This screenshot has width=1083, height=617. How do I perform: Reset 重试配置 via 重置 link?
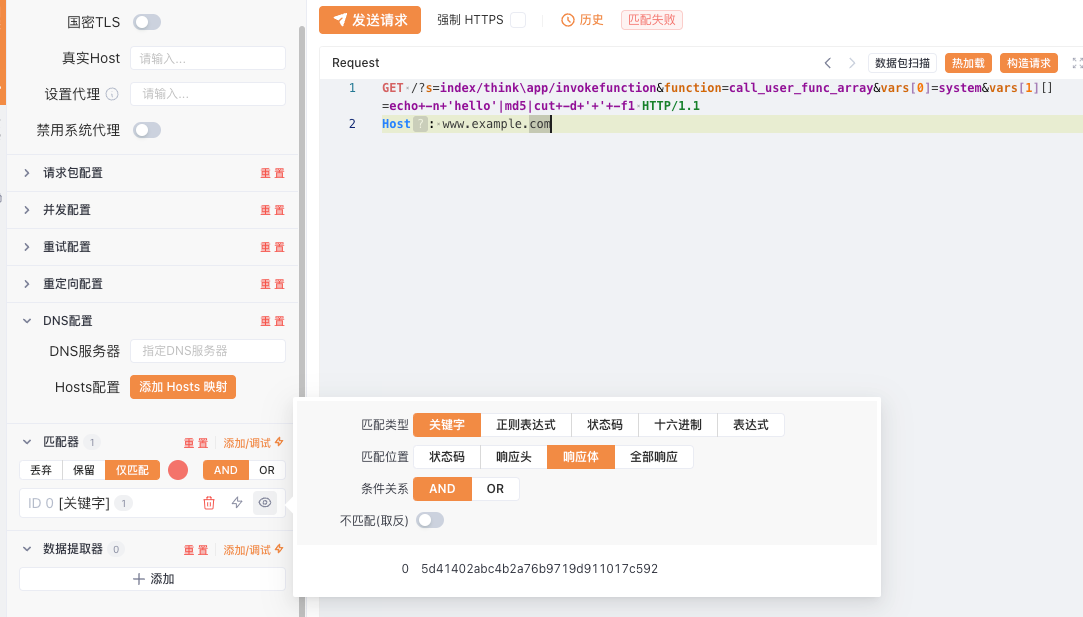click(x=272, y=247)
